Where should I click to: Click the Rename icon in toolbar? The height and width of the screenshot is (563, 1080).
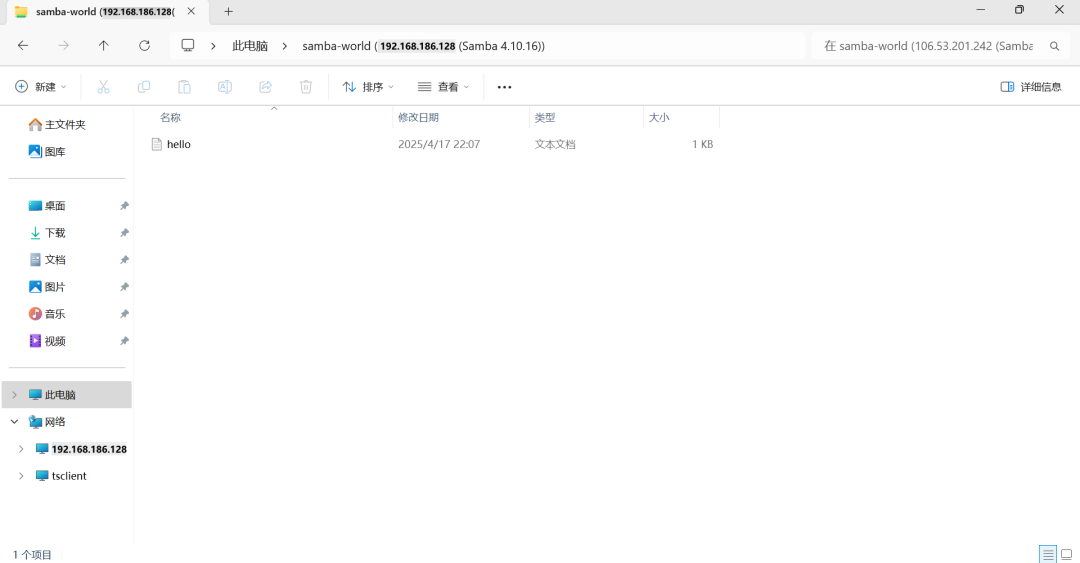(x=225, y=87)
